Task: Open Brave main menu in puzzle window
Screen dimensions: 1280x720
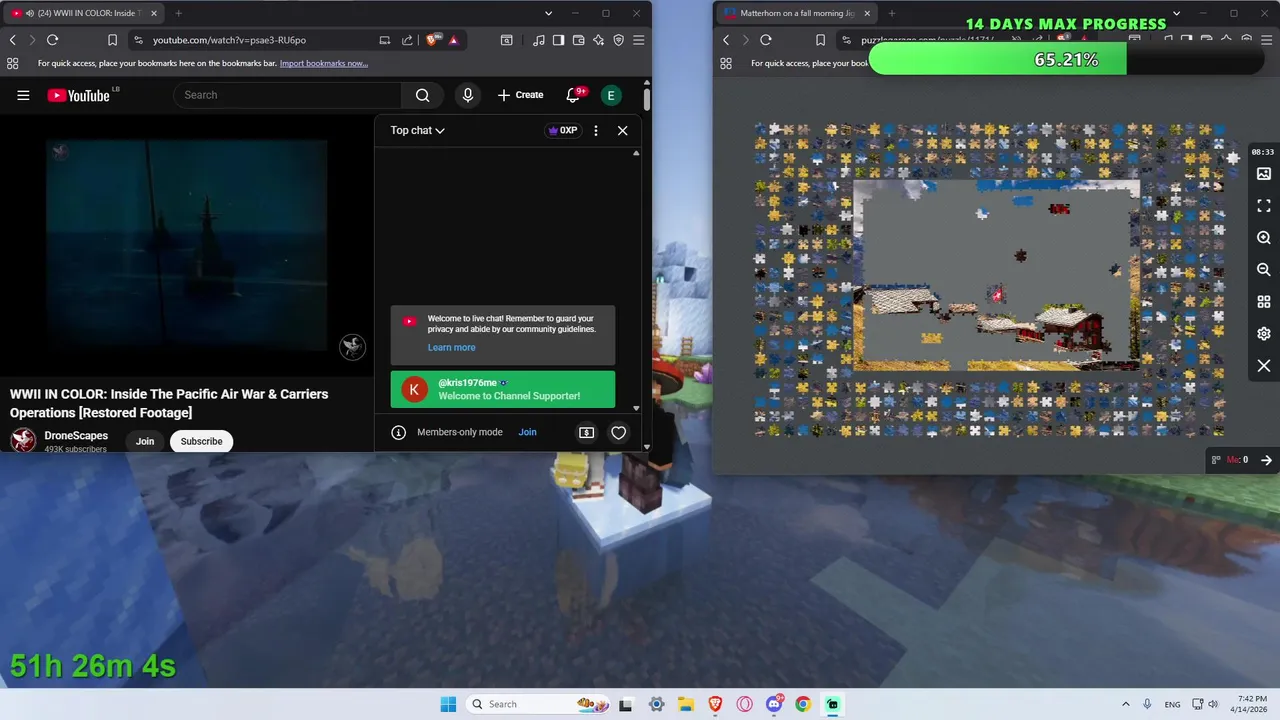Action: 1266,40
